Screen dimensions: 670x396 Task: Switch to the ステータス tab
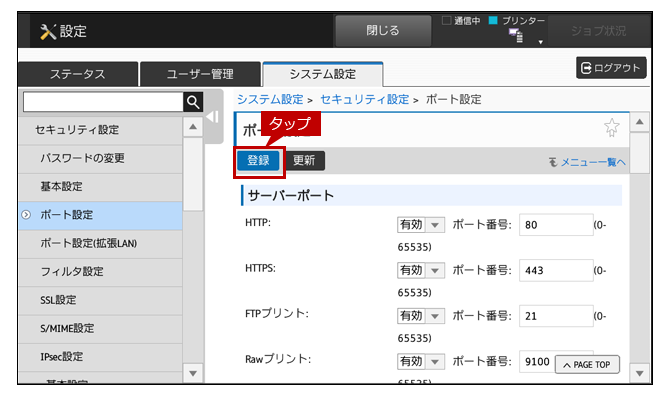pyautogui.click(x=78, y=74)
